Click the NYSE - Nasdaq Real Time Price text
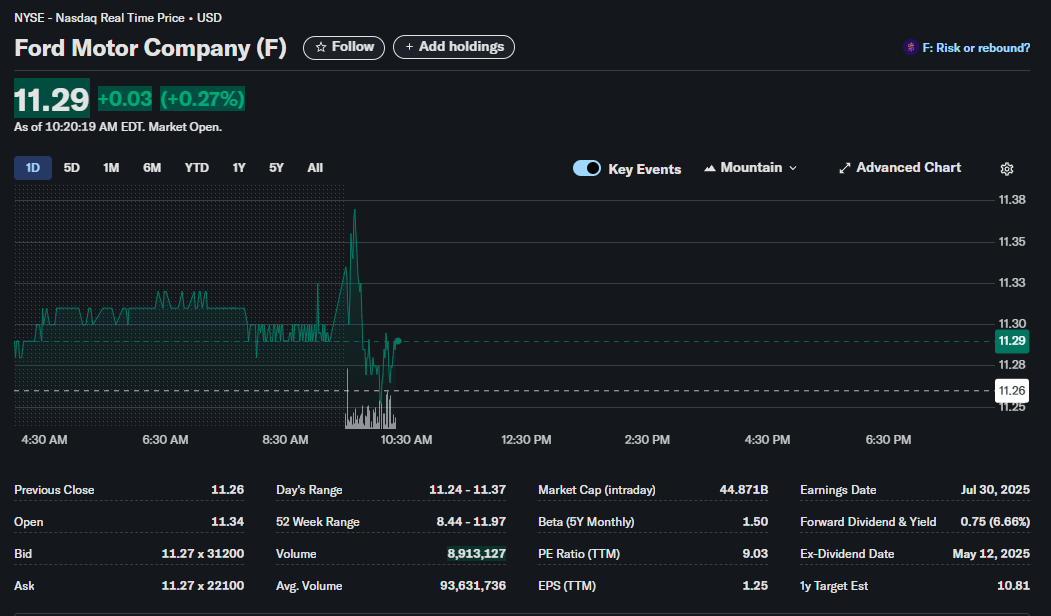The height and width of the screenshot is (616, 1051). tap(99, 18)
